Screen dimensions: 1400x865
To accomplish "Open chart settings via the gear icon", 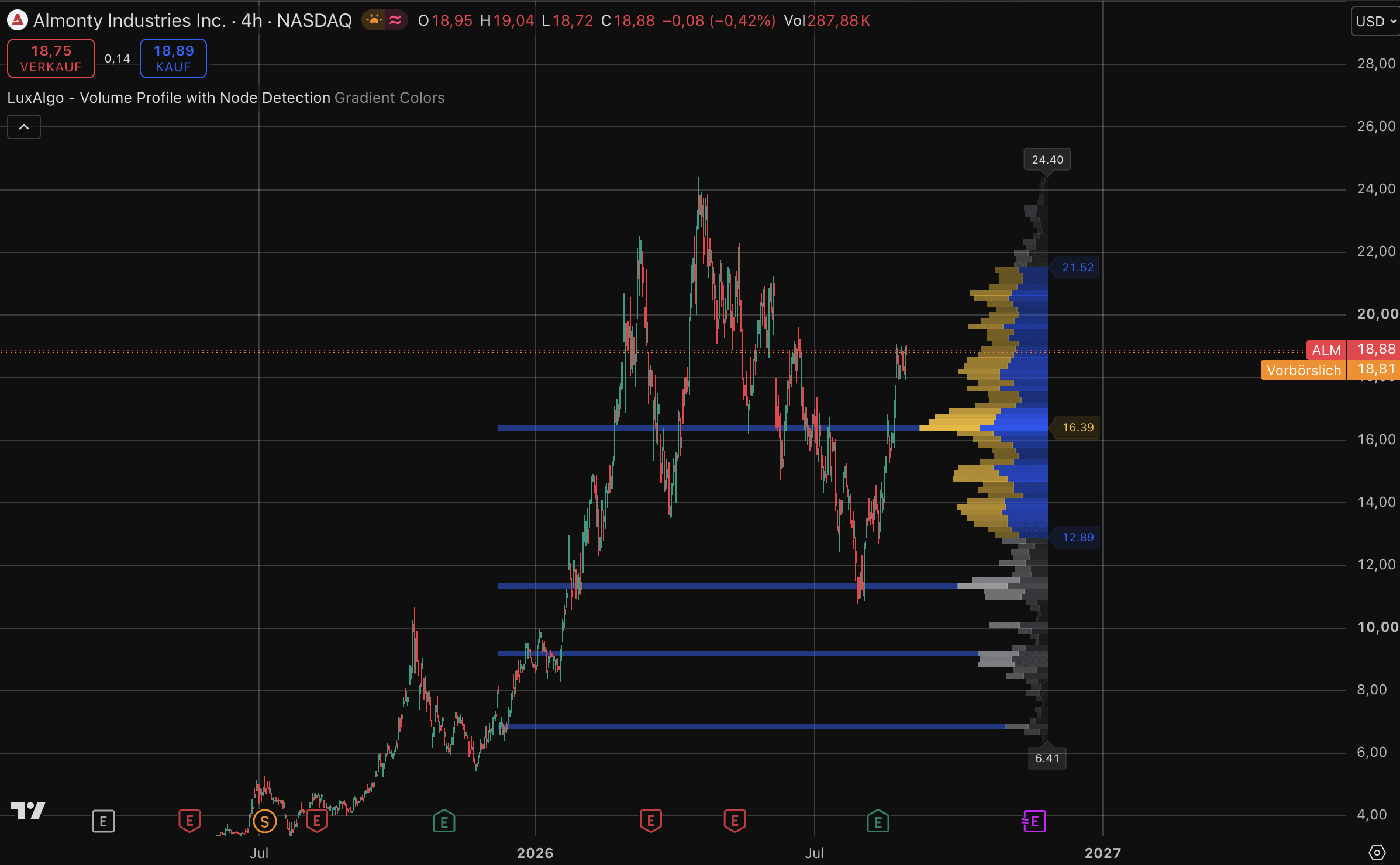I will point(1377,853).
